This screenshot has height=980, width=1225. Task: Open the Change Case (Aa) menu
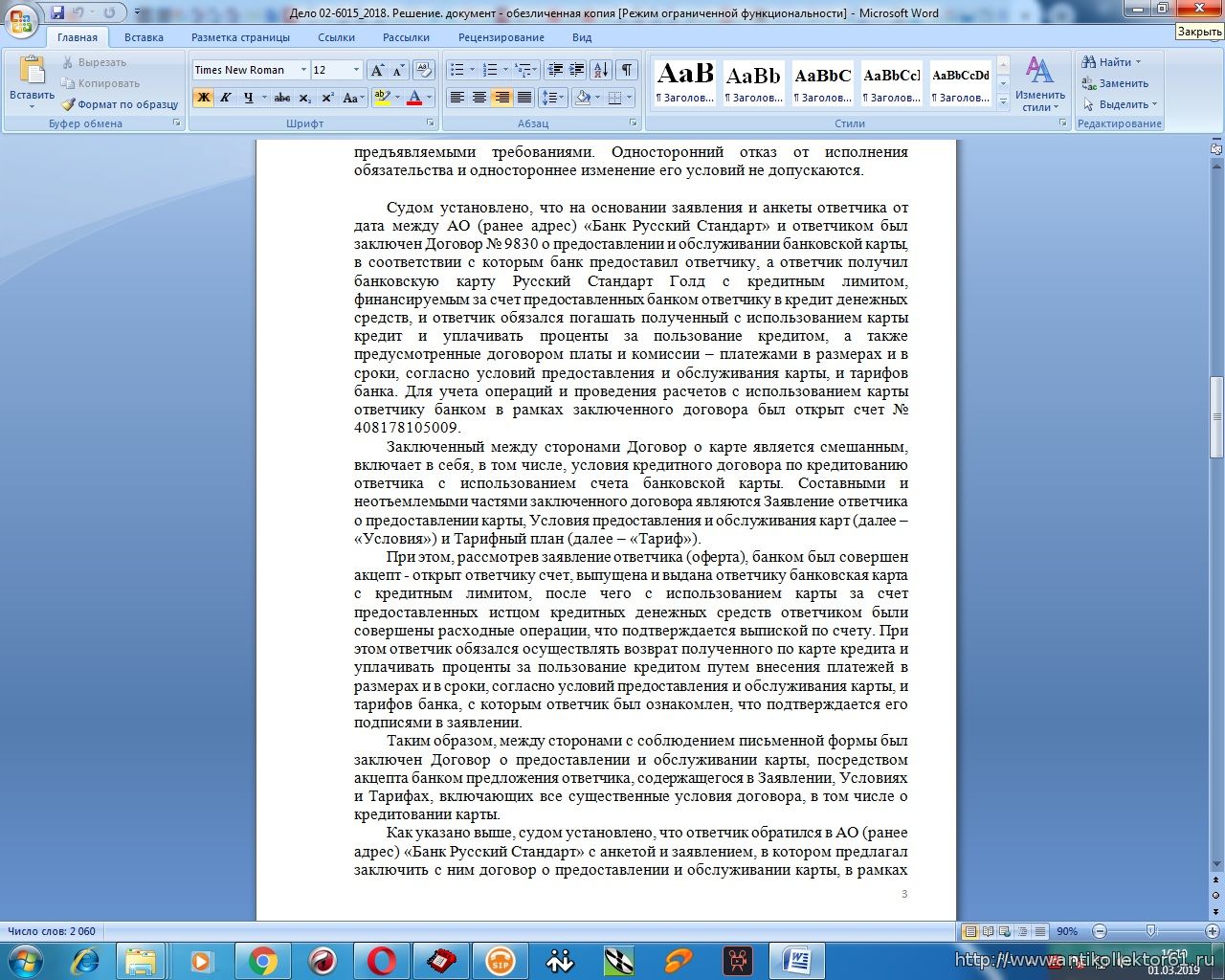[351, 98]
